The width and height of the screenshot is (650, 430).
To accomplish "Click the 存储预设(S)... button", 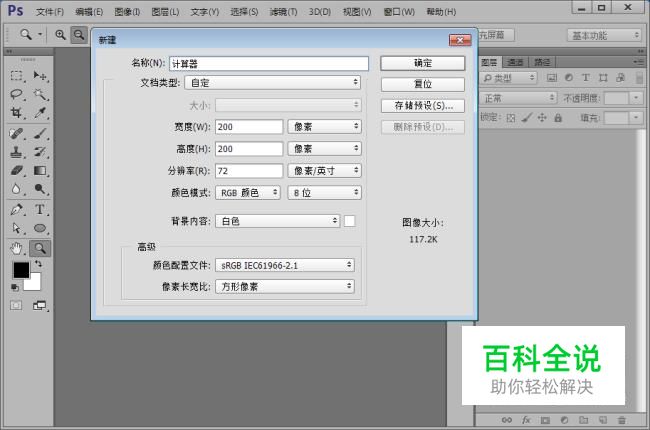I will coord(423,105).
